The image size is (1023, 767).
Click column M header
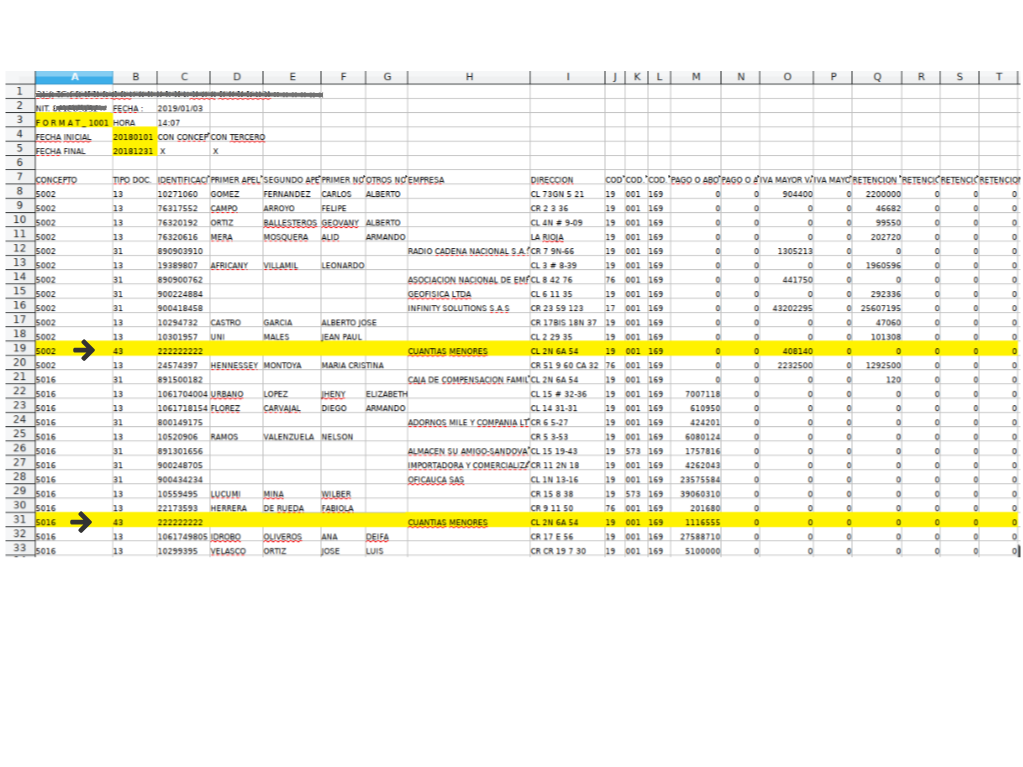(x=695, y=77)
